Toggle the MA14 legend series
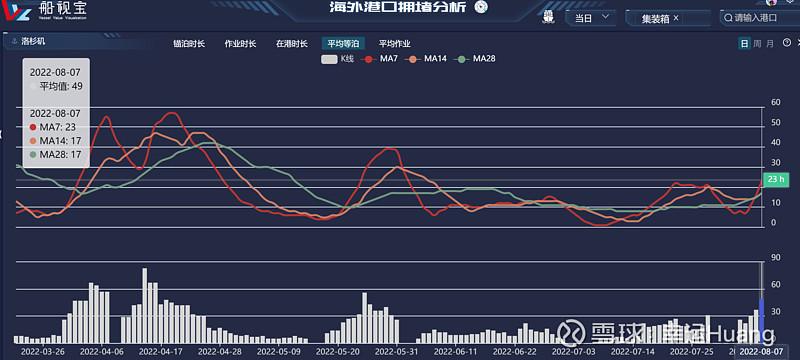Screen dimensions: 800x360 click(x=426, y=59)
